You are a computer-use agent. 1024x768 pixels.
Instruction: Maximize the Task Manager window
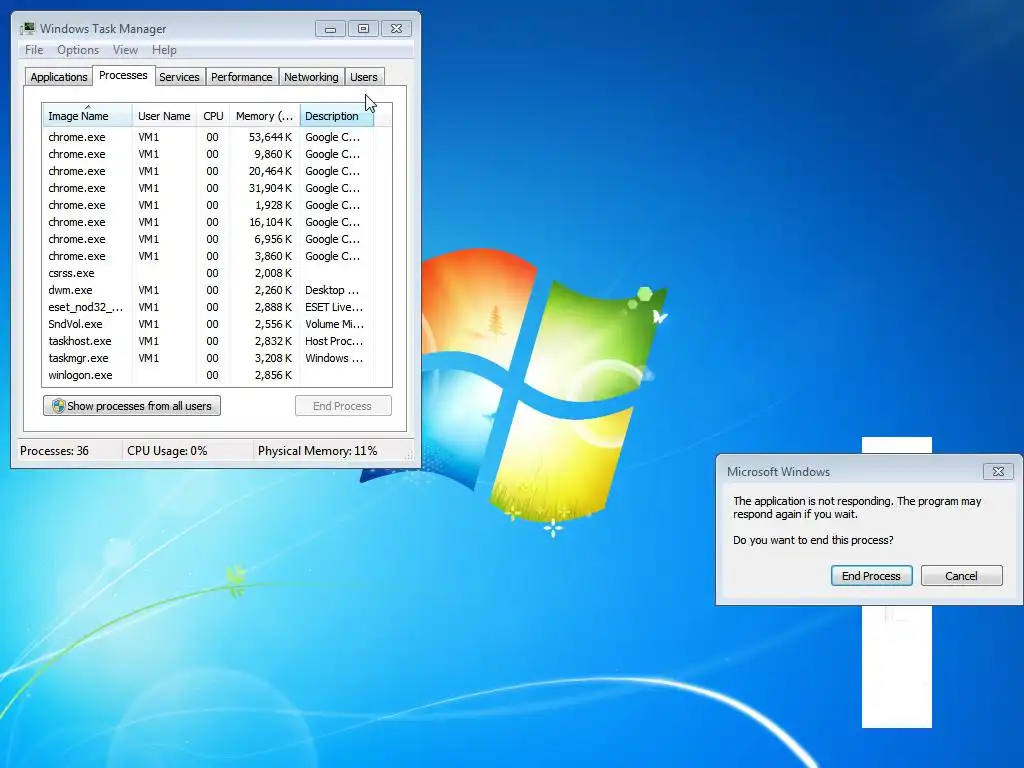click(364, 29)
